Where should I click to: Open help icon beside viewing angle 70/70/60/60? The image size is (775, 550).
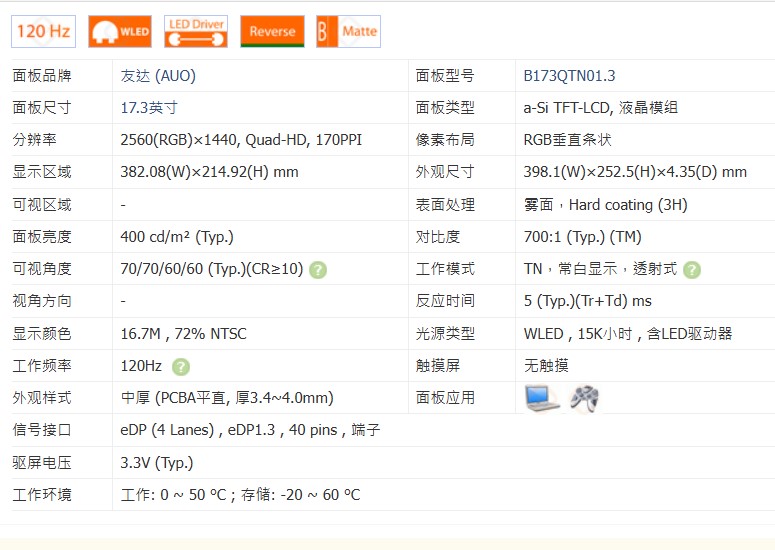318,269
